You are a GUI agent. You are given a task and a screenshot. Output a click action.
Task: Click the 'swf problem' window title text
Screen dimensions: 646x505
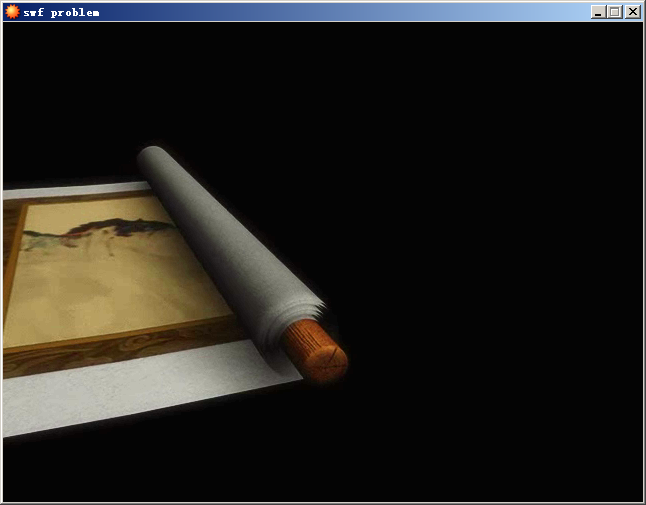click(61, 13)
